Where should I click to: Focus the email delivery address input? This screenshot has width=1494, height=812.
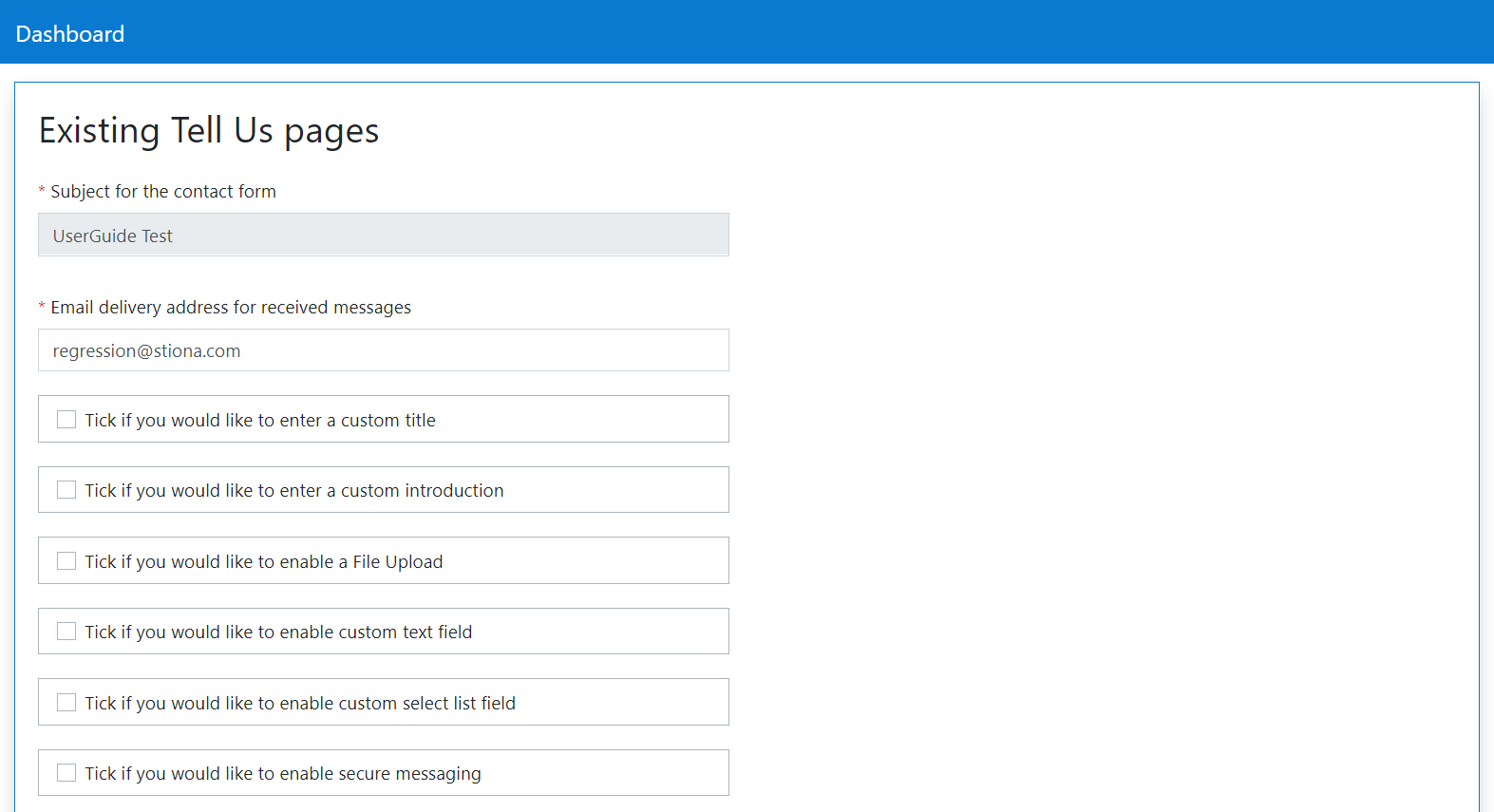pos(383,350)
